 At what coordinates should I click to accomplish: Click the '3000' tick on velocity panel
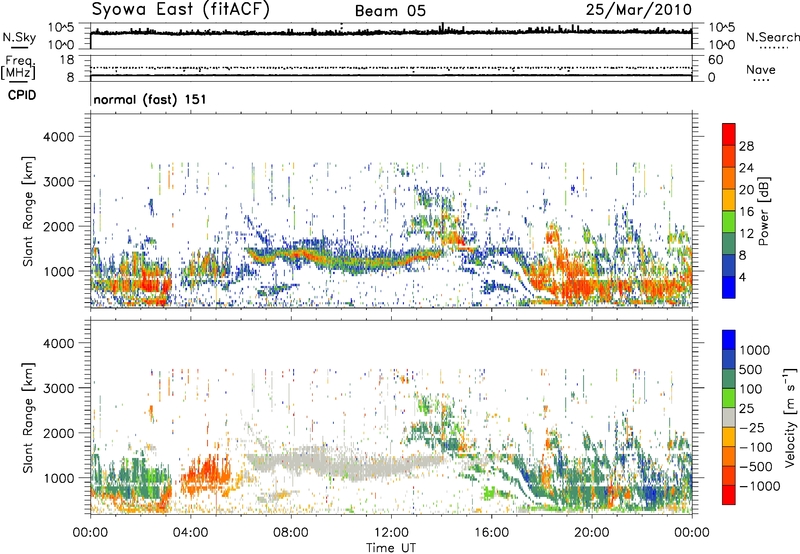click(59, 388)
